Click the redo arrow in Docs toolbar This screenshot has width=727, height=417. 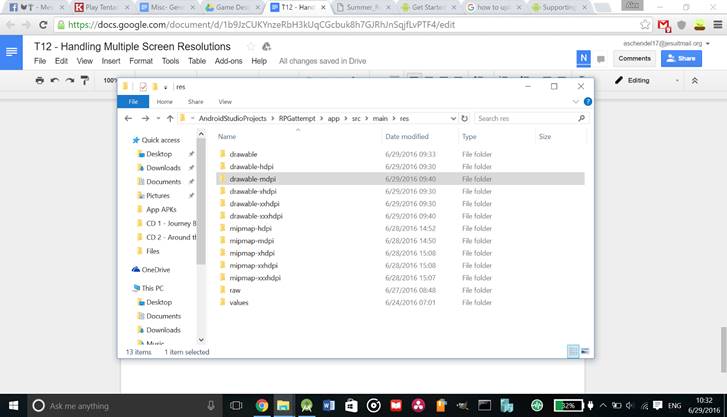coord(70,80)
